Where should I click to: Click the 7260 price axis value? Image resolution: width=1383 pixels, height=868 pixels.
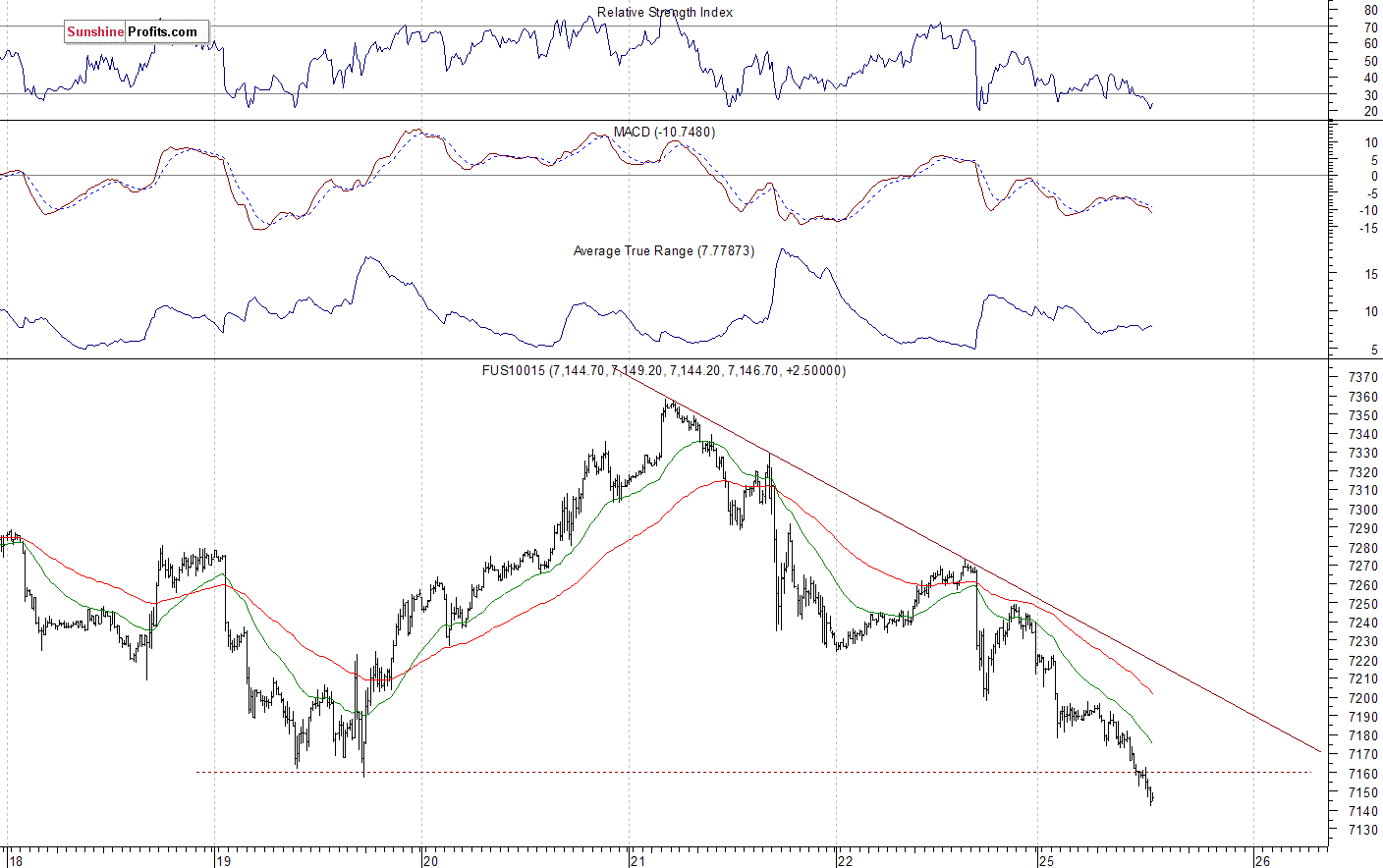(1362, 585)
